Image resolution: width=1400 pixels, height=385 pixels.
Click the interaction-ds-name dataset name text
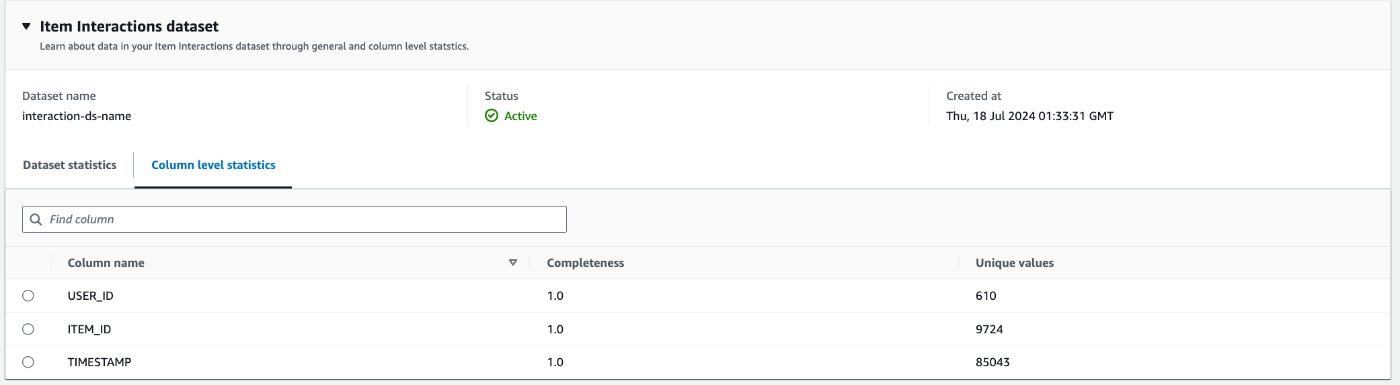[x=77, y=116]
